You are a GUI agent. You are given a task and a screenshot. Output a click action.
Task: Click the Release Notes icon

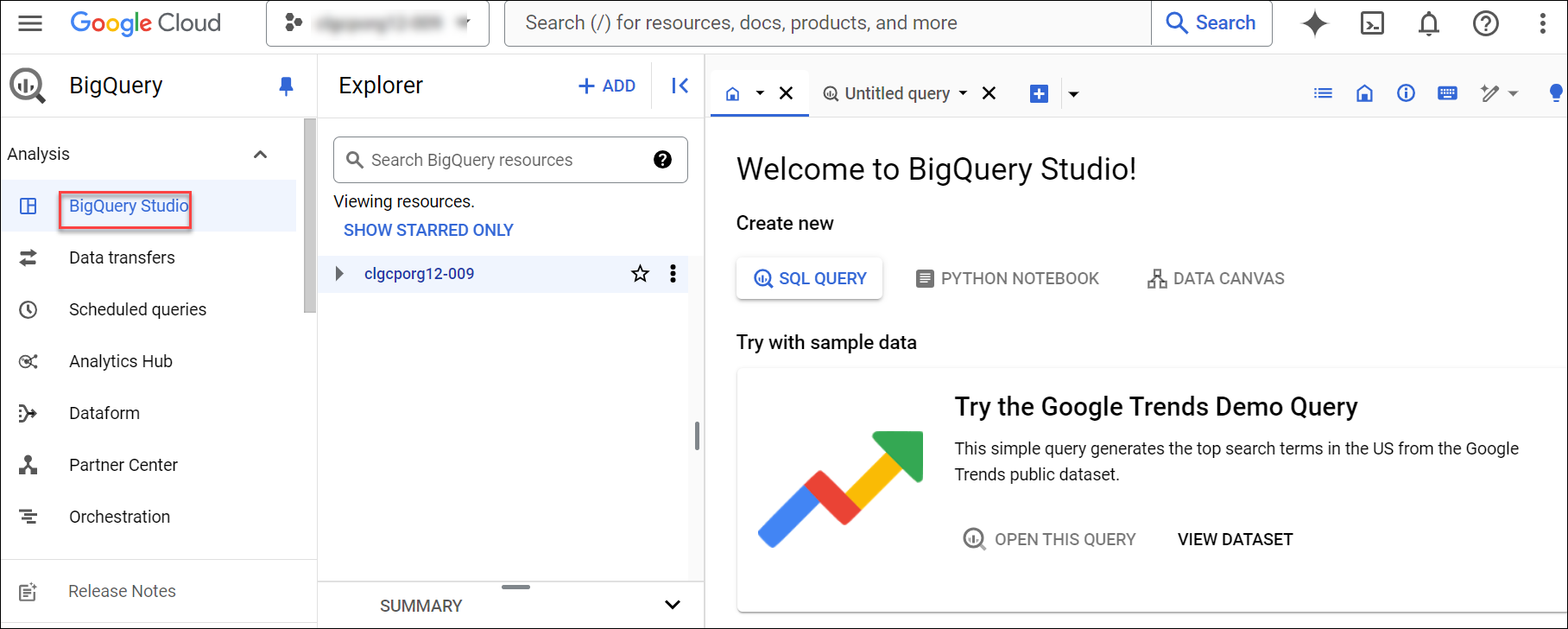point(28,591)
